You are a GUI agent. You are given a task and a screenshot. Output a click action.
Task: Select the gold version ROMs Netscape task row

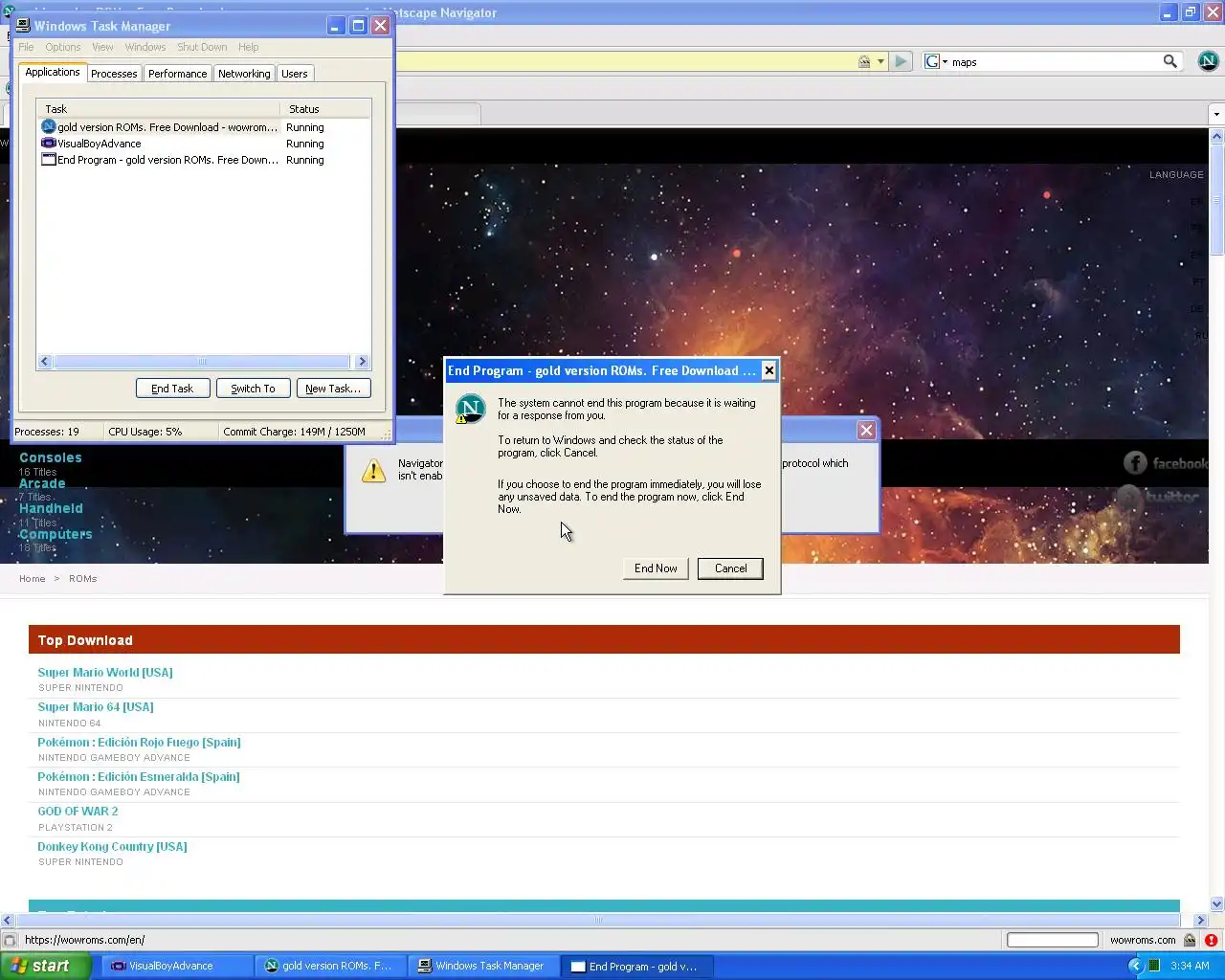tap(204, 127)
